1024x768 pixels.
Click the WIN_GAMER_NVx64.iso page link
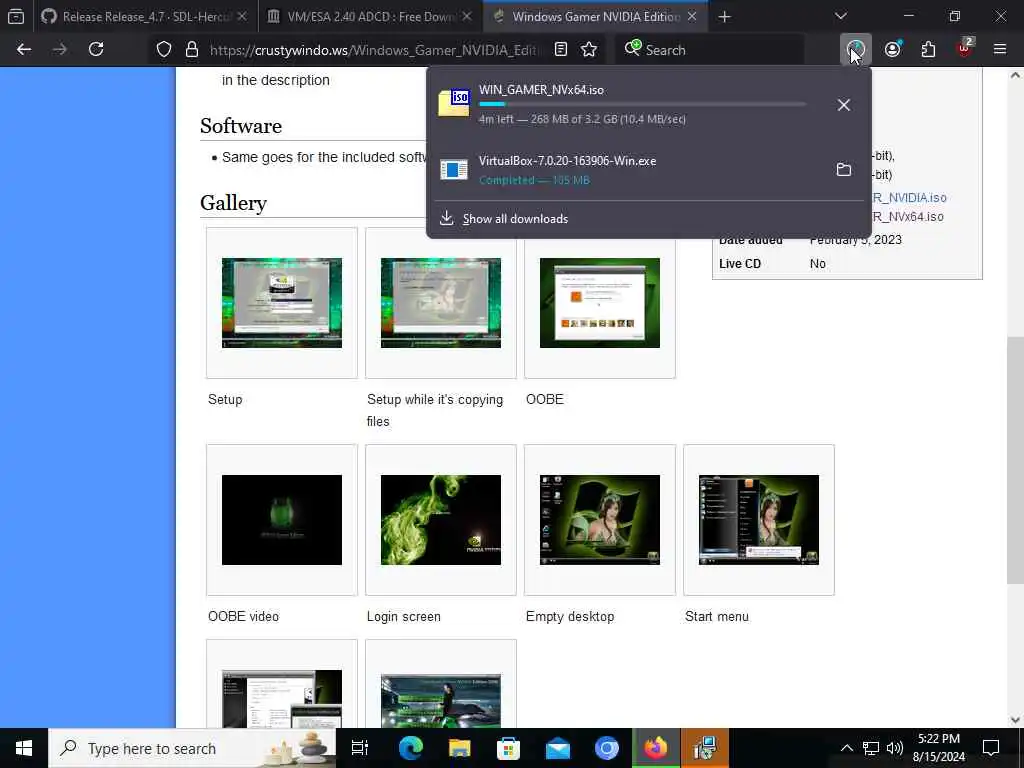[x=908, y=217]
